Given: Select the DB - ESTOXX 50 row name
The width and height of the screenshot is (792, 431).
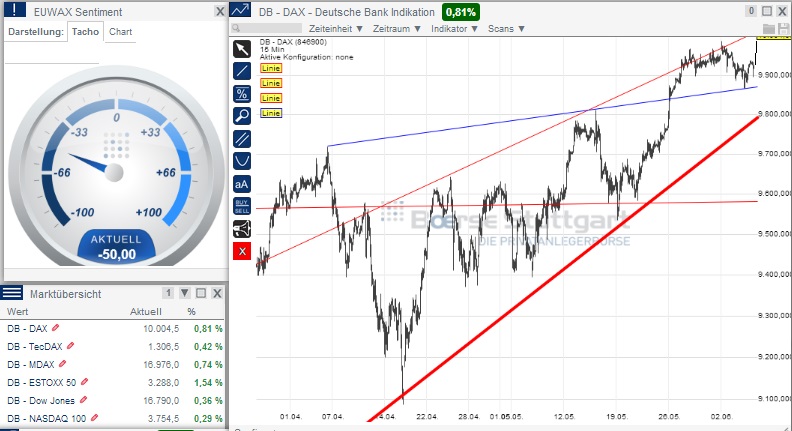Looking at the screenshot, I should (x=42, y=382).
